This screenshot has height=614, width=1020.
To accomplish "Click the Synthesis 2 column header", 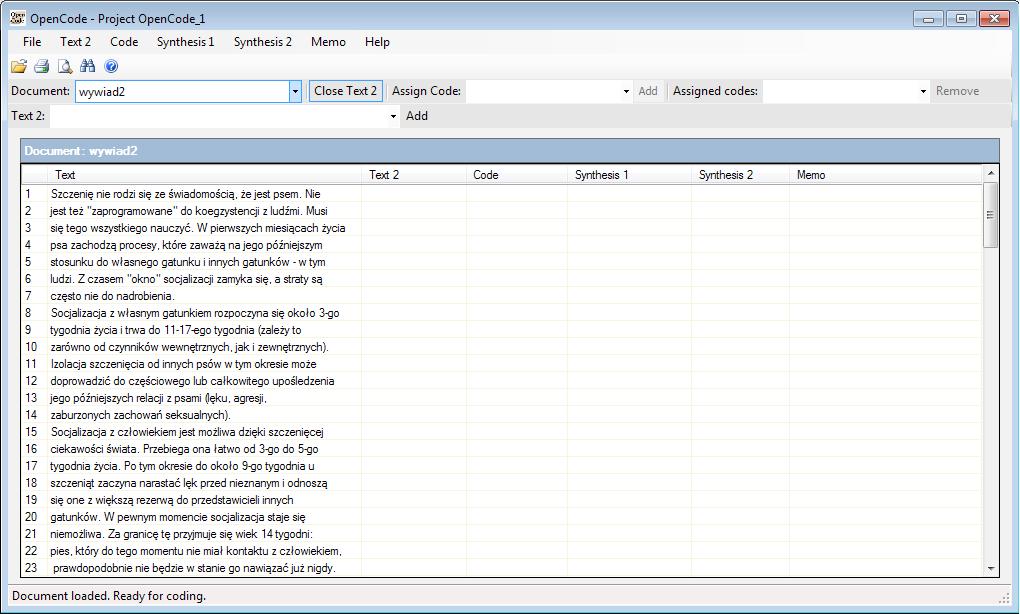I will 740,174.
